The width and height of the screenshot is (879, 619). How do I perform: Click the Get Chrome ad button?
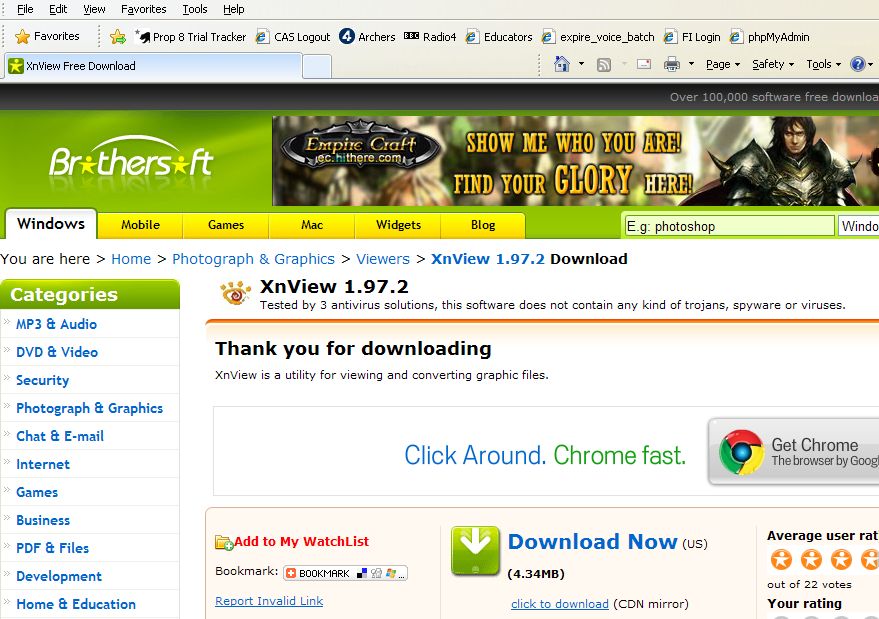[794, 452]
